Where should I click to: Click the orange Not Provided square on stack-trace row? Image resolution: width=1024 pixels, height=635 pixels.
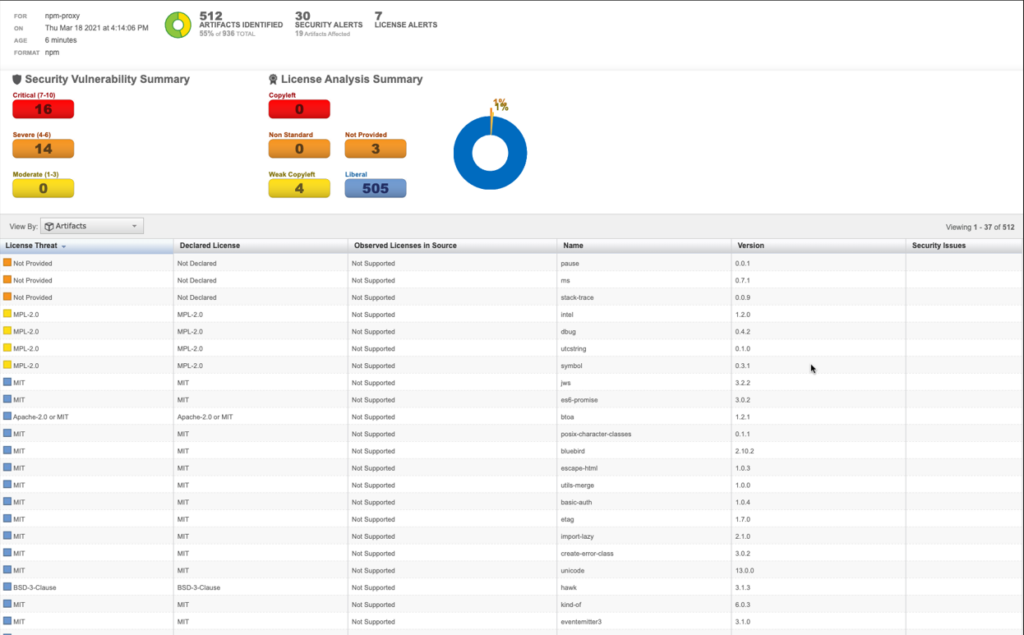pos(10,297)
